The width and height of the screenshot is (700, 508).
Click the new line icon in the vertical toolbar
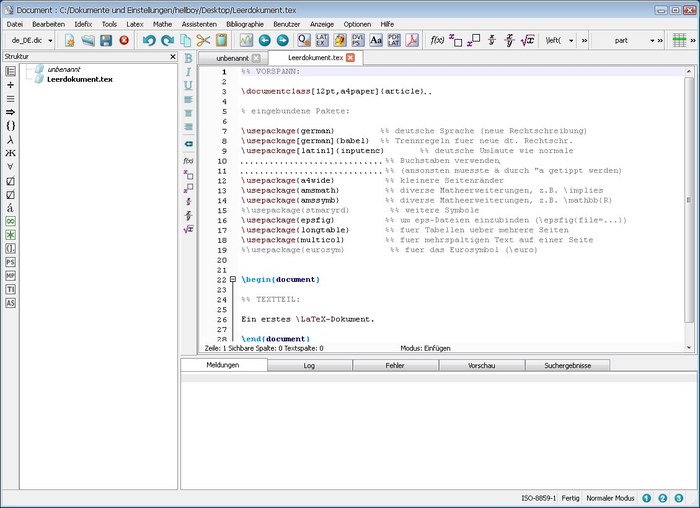point(188,144)
